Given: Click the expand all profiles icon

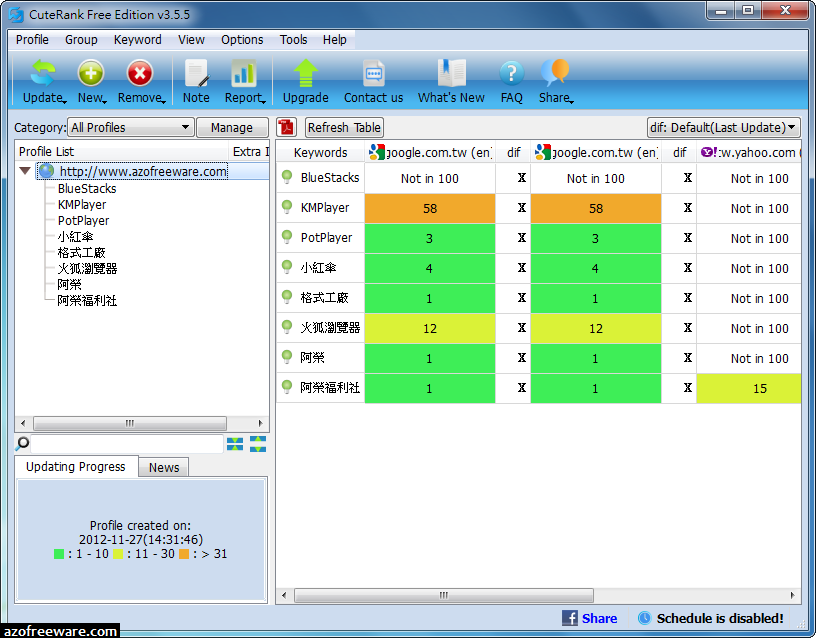Looking at the screenshot, I should coord(258,444).
